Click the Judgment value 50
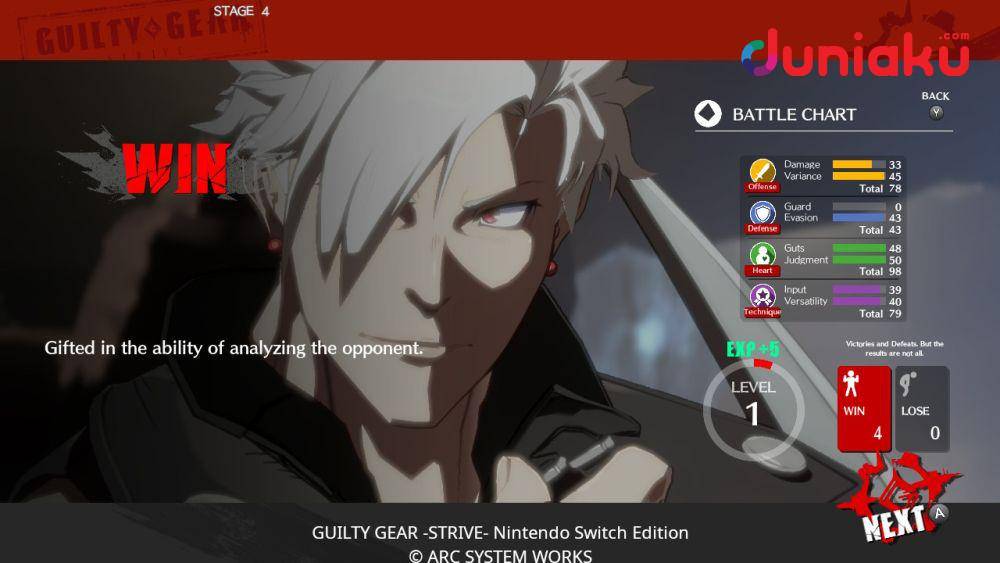The width and height of the screenshot is (1000, 563). [895, 260]
